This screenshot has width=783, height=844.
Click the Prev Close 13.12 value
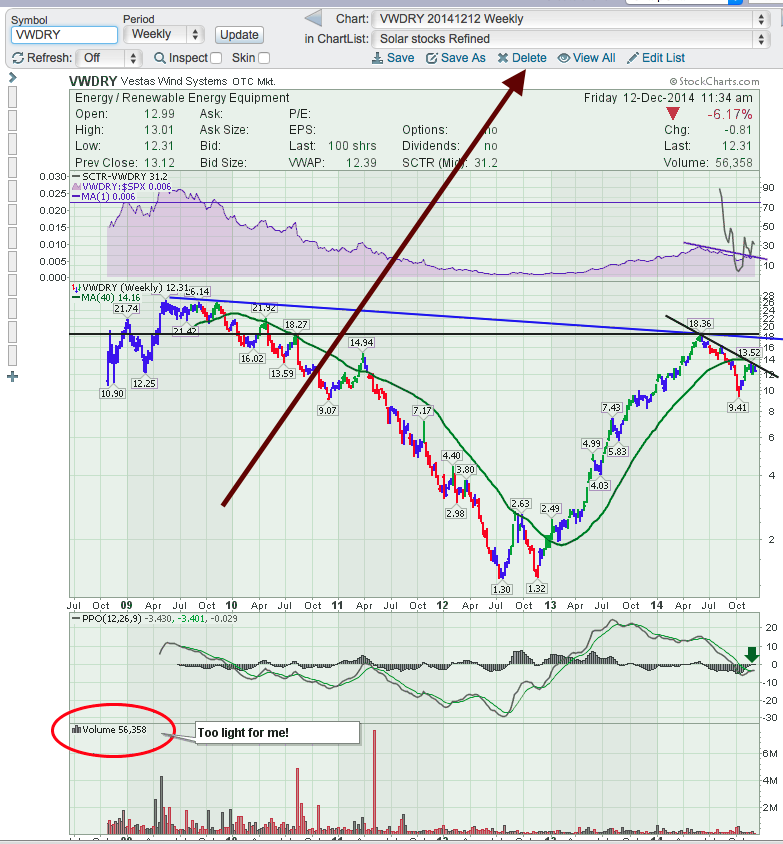click(159, 163)
